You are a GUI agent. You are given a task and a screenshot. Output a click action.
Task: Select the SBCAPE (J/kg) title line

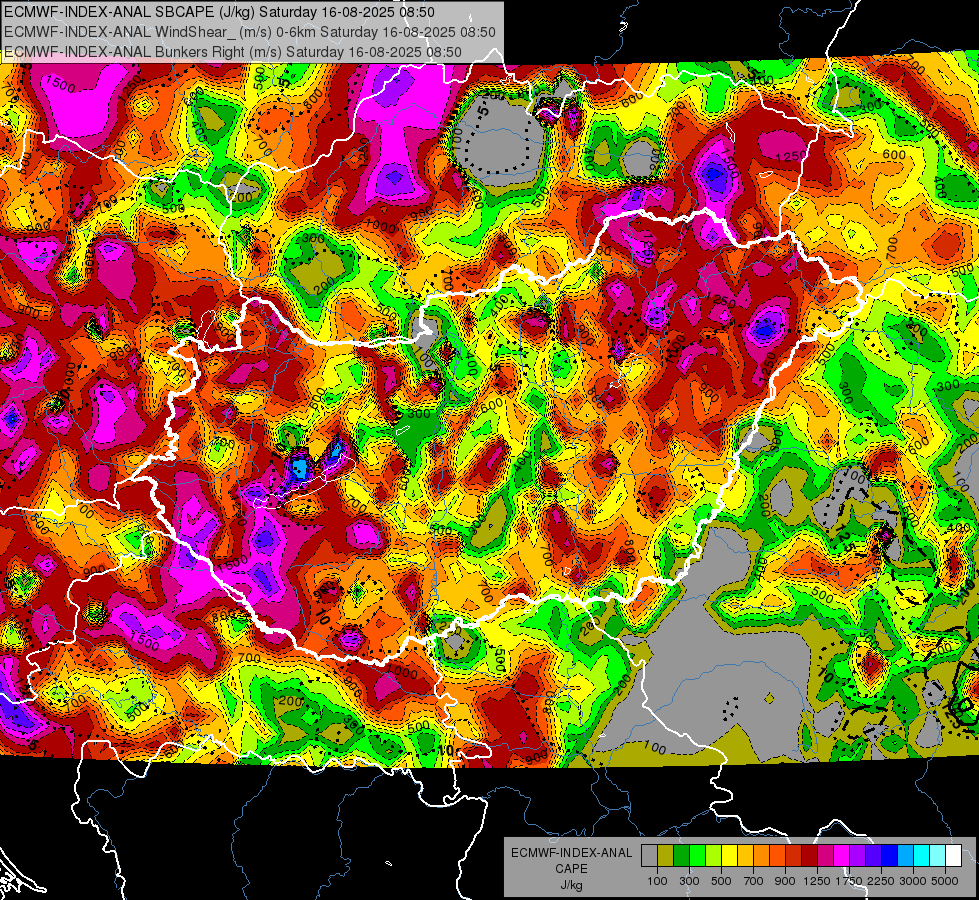coord(219,12)
